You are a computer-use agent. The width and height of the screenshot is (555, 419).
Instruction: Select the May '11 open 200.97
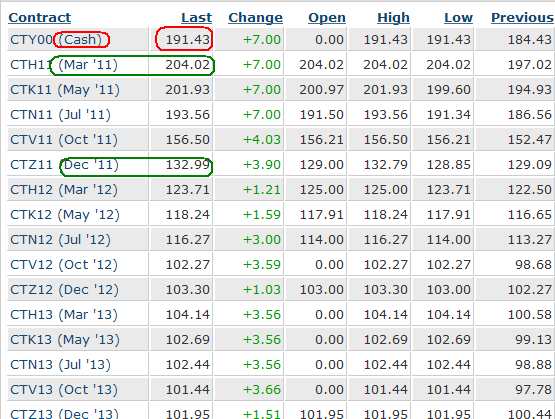(321, 90)
